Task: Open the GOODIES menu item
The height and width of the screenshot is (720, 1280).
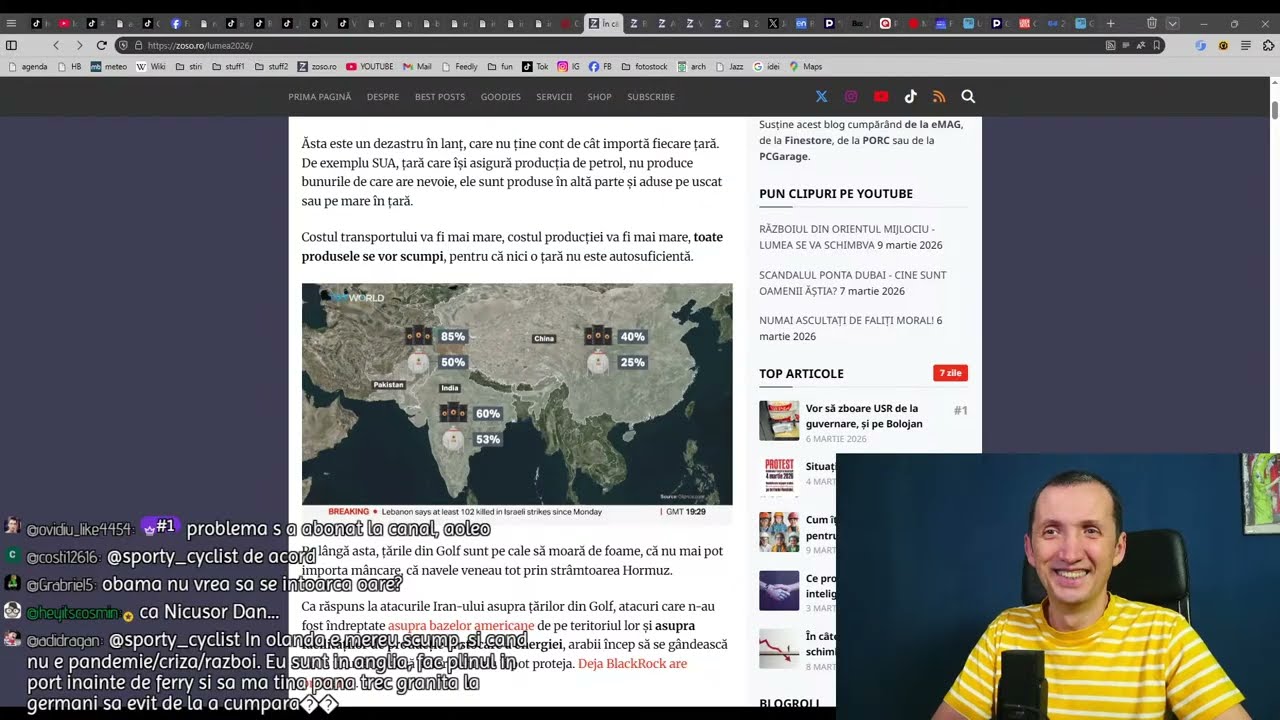Action: click(501, 97)
